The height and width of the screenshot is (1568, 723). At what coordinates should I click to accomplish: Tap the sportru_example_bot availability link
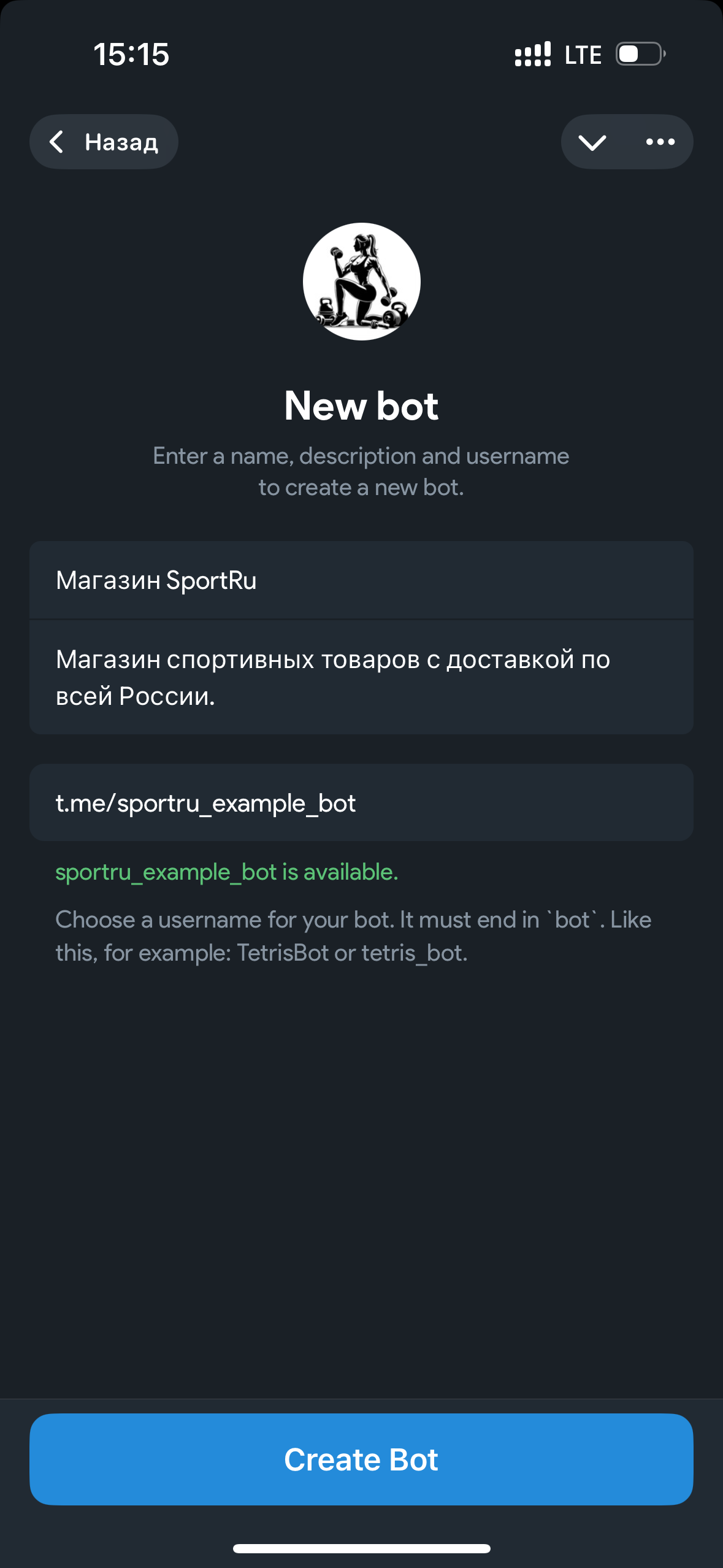pos(226,871)
